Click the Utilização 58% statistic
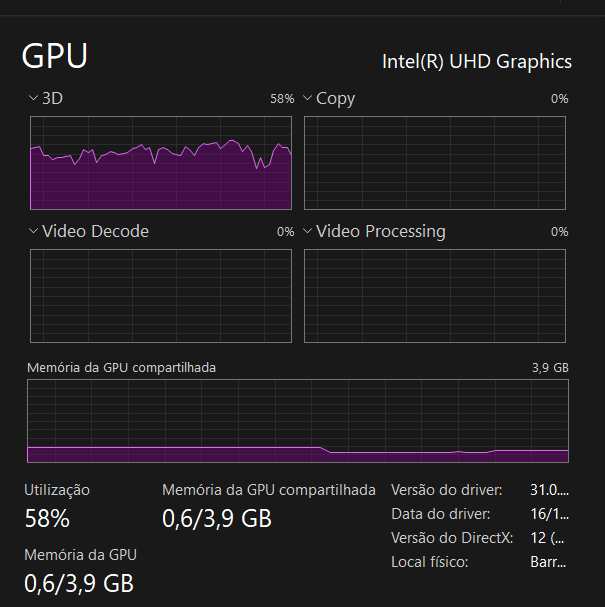605x607 pixels. [x=47, y=518]
